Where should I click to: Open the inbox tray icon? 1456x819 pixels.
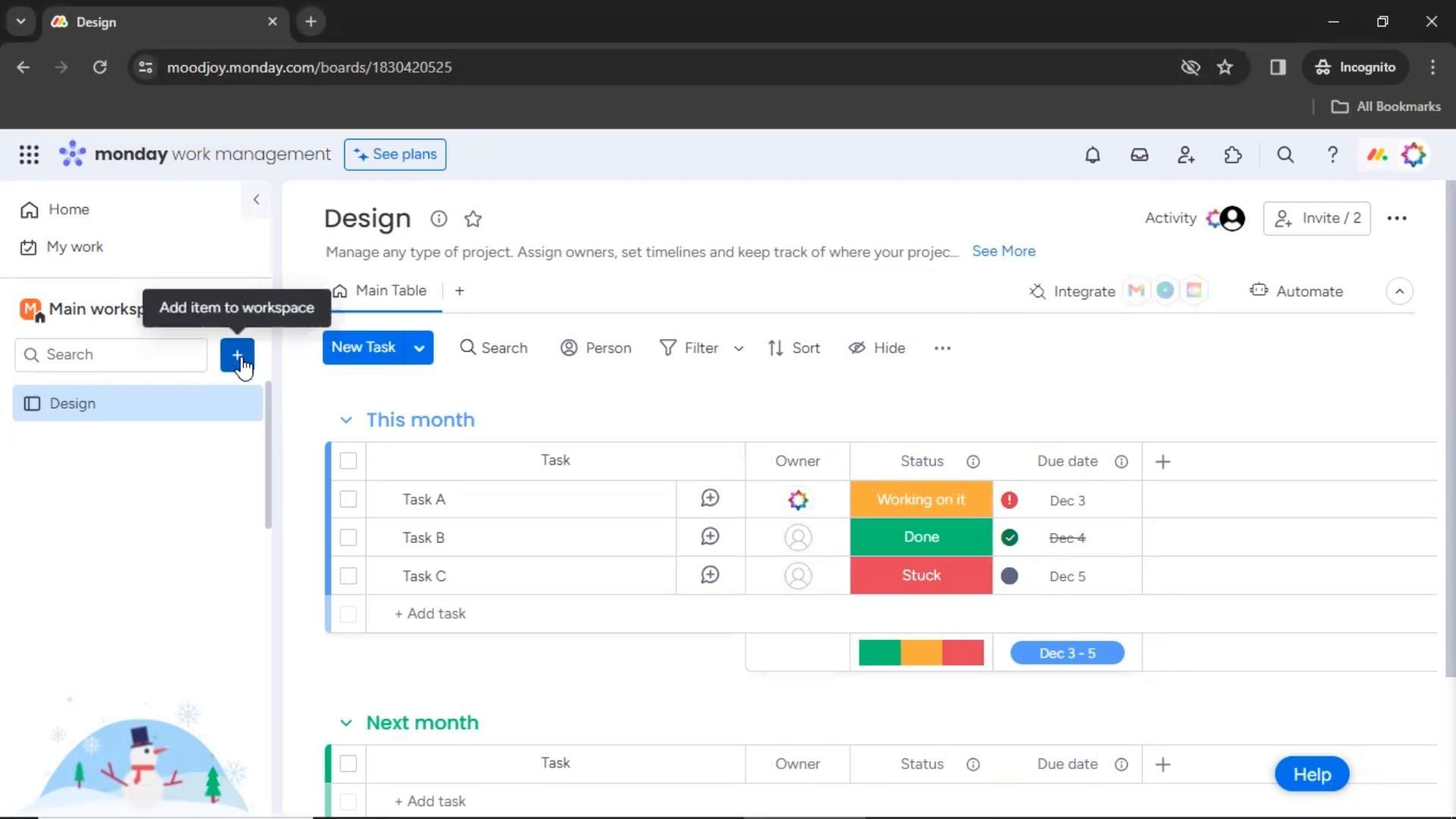pos(1139,155)
